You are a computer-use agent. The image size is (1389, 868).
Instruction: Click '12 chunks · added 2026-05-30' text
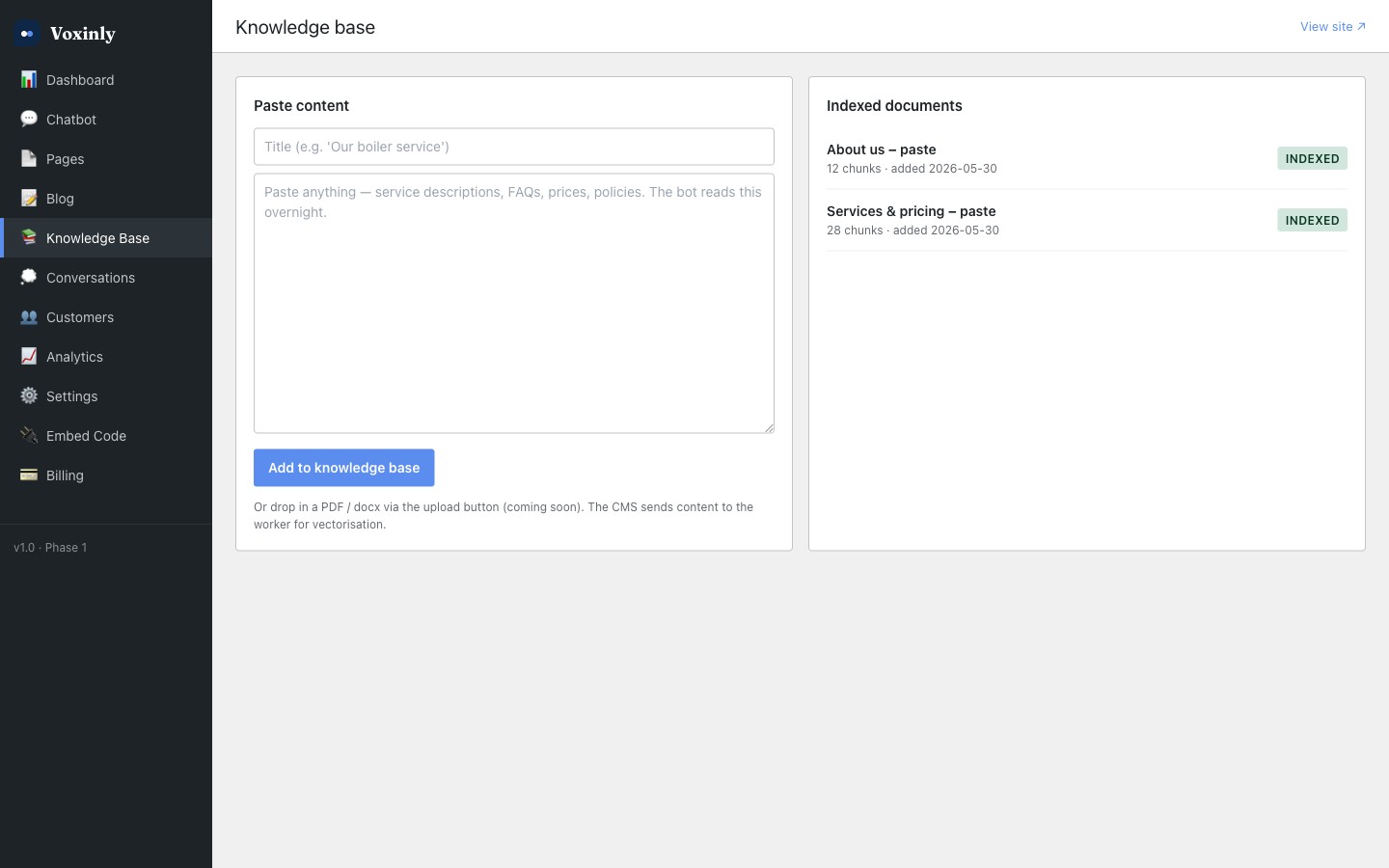[x=912, y=169]
